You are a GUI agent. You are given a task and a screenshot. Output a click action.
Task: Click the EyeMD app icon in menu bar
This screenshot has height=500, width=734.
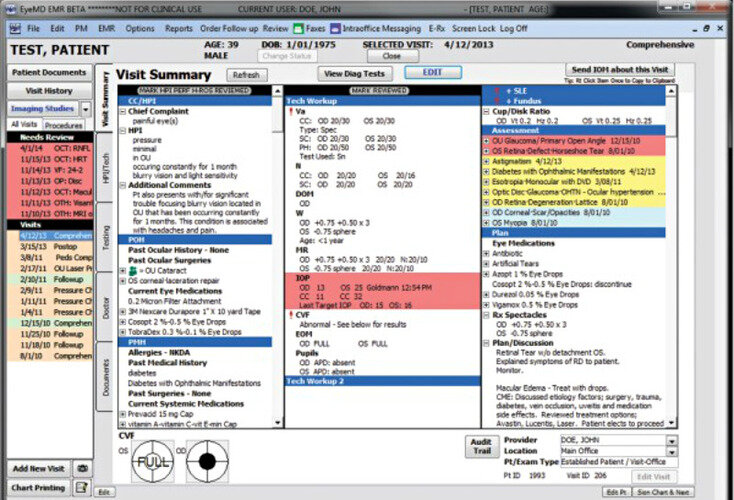(x=14, y=29)
